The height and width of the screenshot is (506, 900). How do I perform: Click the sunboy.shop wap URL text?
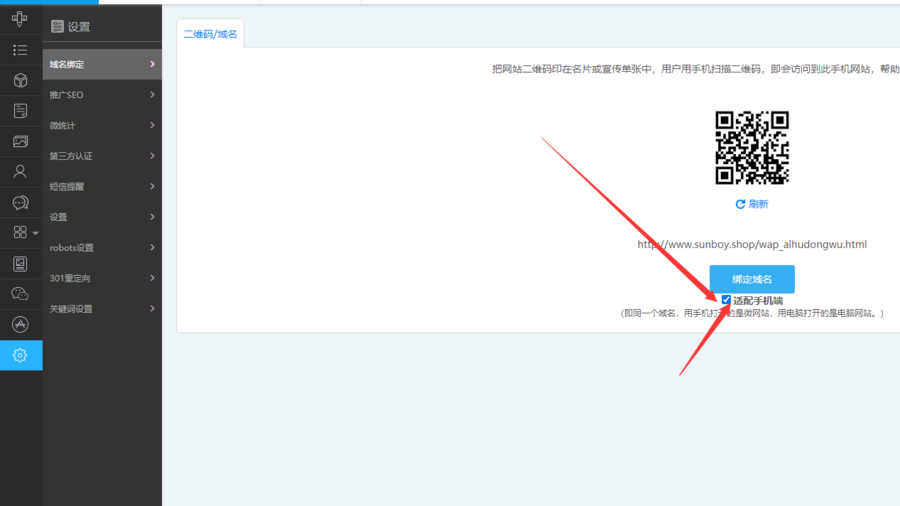pos(752,244)
